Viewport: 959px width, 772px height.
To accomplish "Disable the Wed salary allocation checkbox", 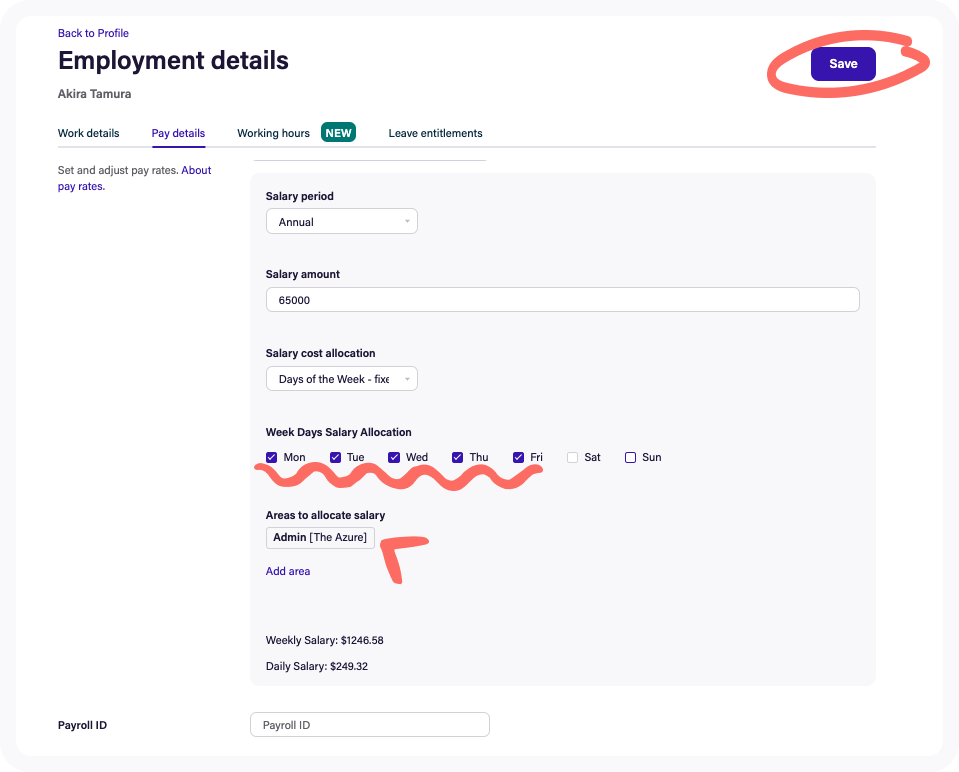I will [x=394, y=458].
